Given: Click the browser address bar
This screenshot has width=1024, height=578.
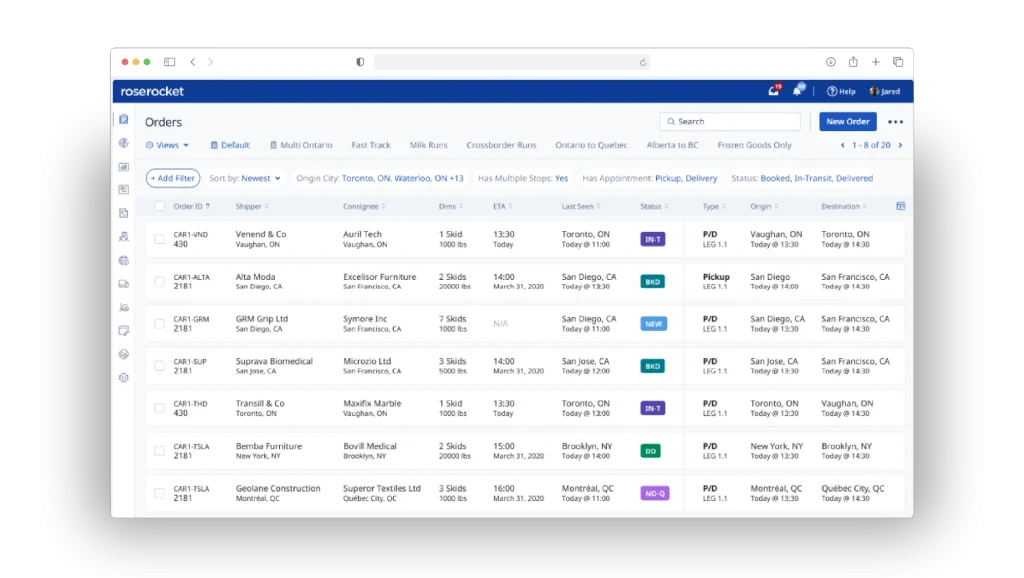Looking at the screenshot, I should (x=511, y=62).
